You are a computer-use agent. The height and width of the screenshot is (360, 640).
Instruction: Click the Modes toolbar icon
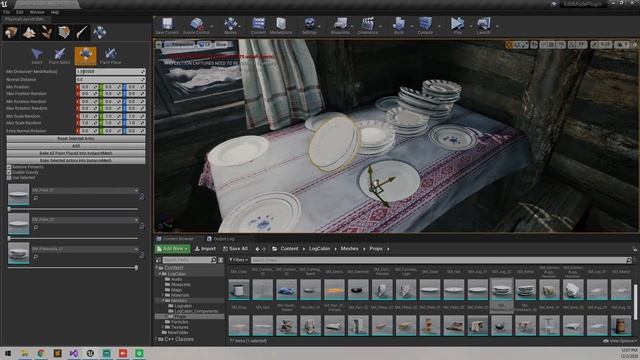(230, 25)
